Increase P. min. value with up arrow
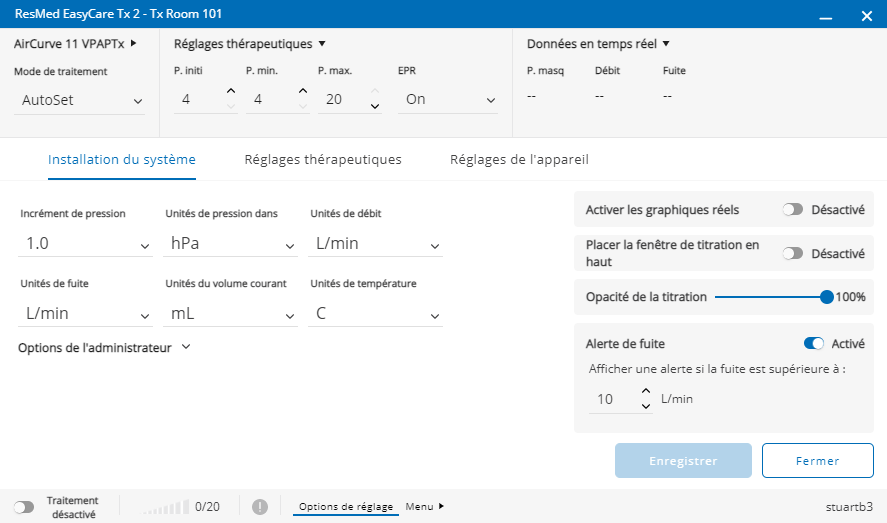Screen dimensions: 887x523 [303, 90]
